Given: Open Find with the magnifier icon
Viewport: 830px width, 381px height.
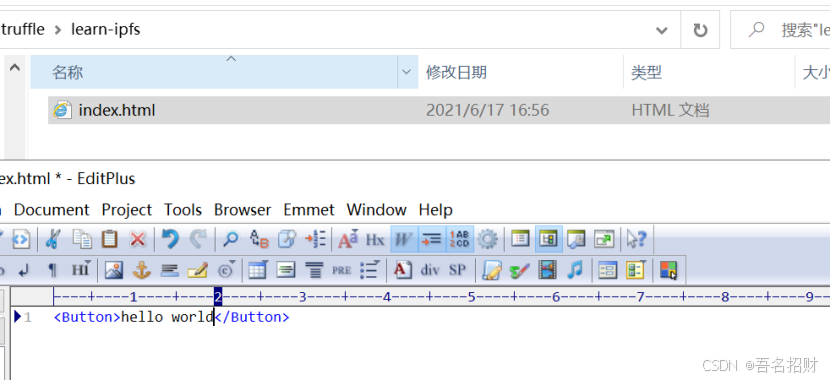Looking at the screenshot, I should 230,240.
